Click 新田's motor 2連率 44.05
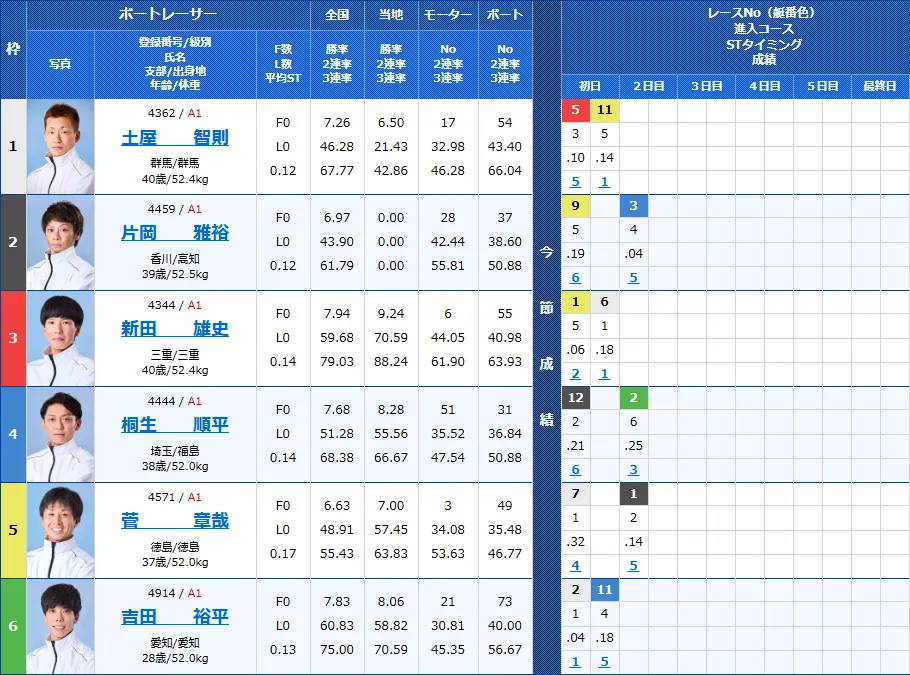 click(448, 337)
